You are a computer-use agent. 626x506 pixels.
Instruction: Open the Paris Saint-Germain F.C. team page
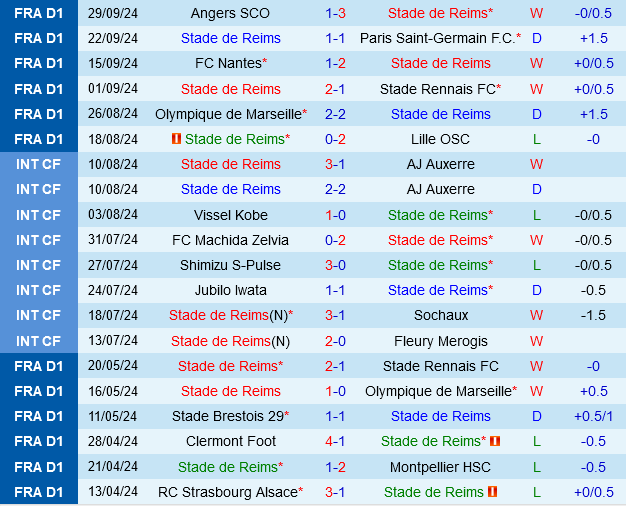coord(436,38)
